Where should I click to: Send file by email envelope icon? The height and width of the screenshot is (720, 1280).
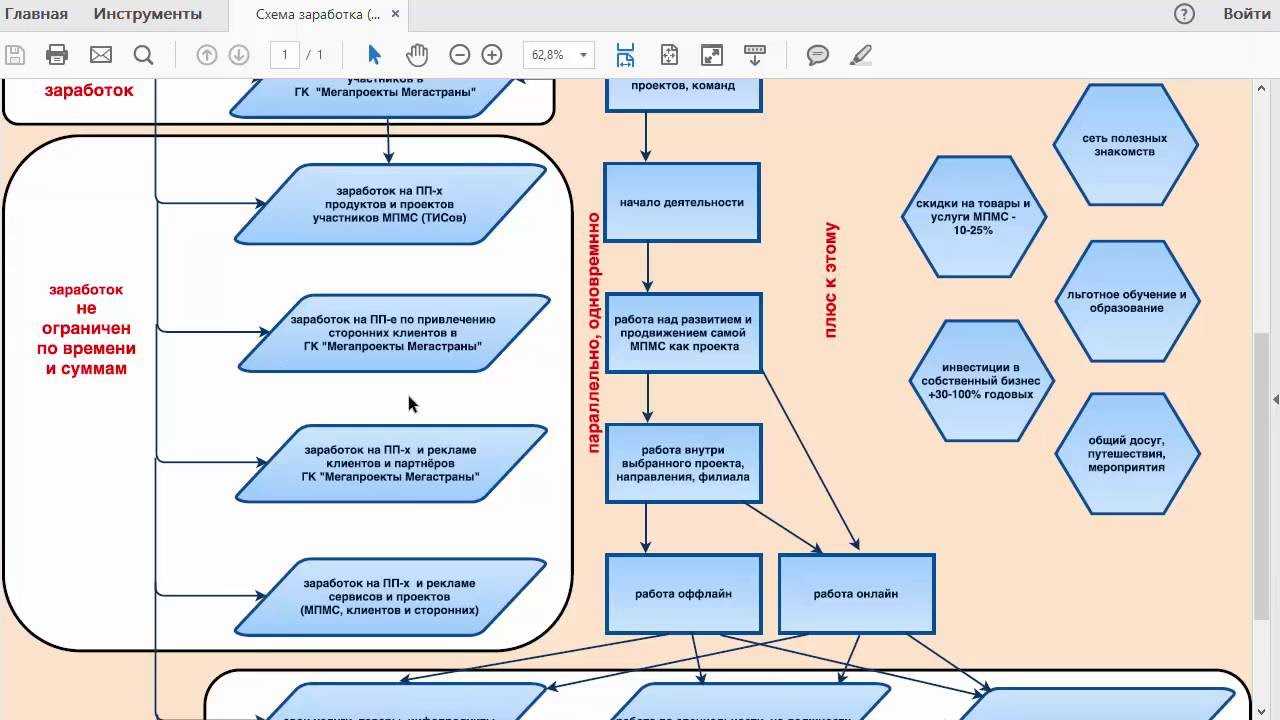click(x=101, y=55)
